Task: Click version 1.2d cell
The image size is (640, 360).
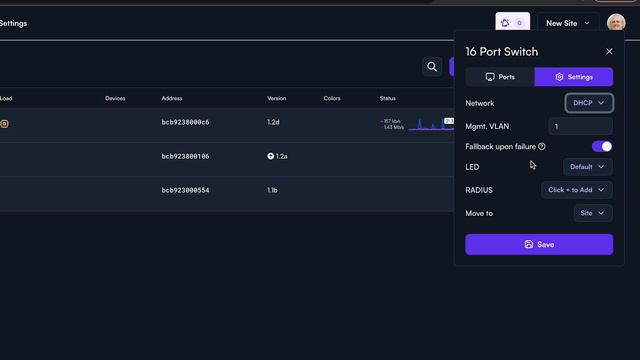Action: [x=273, y=122]
